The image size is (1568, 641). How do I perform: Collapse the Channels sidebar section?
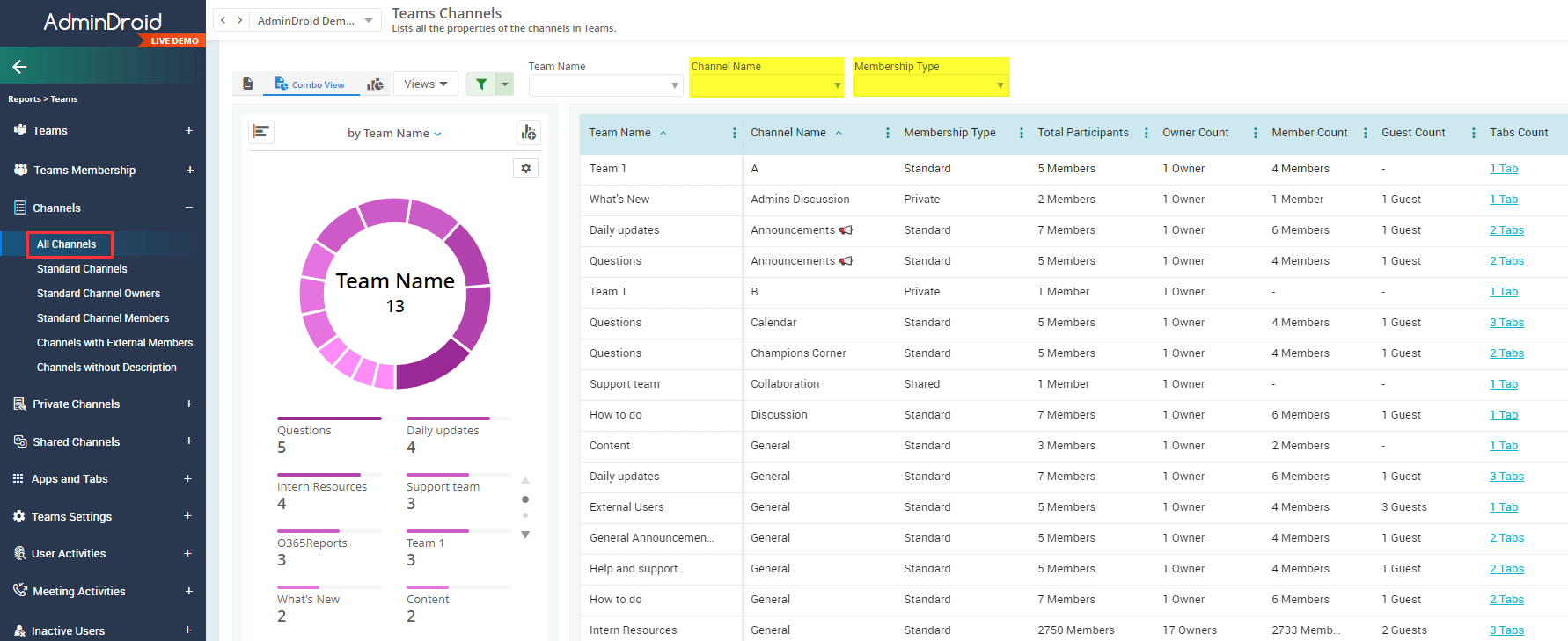click(x=188, y=208)
